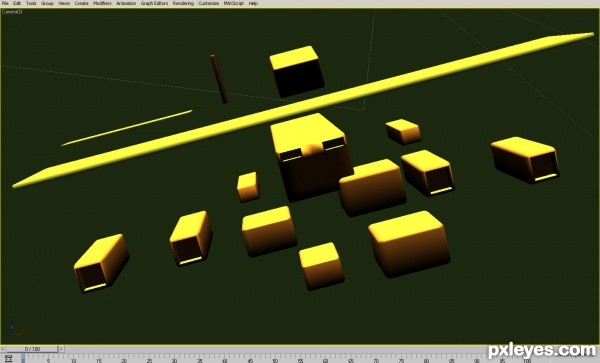Open the Graph Editors menu
This screenshot has width=600, height=363.
(x=154, y=3)
